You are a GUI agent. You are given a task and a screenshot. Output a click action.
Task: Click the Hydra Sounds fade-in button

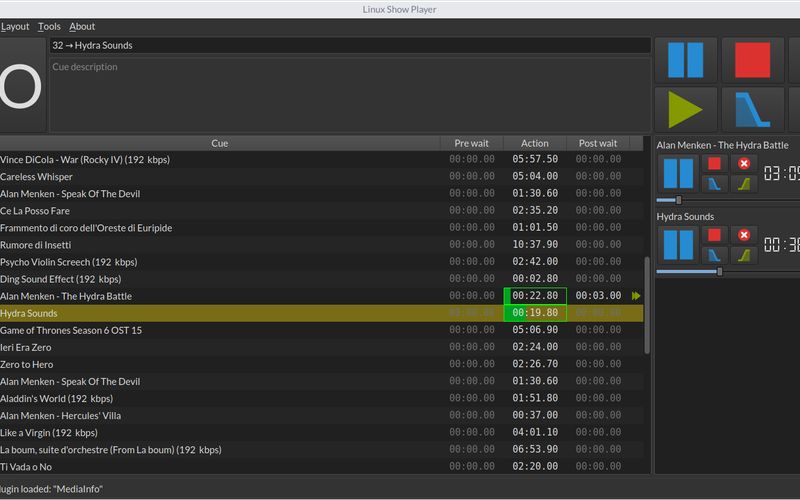pyautogui.click(x=744, y=256)
